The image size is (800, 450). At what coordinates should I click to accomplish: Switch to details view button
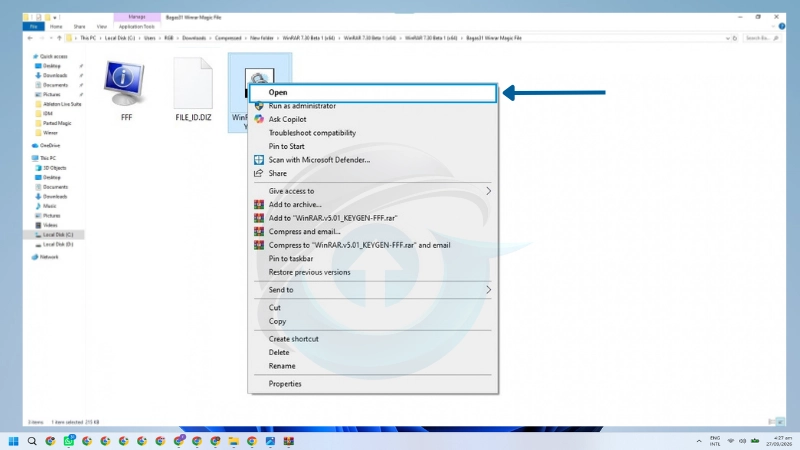772,422
